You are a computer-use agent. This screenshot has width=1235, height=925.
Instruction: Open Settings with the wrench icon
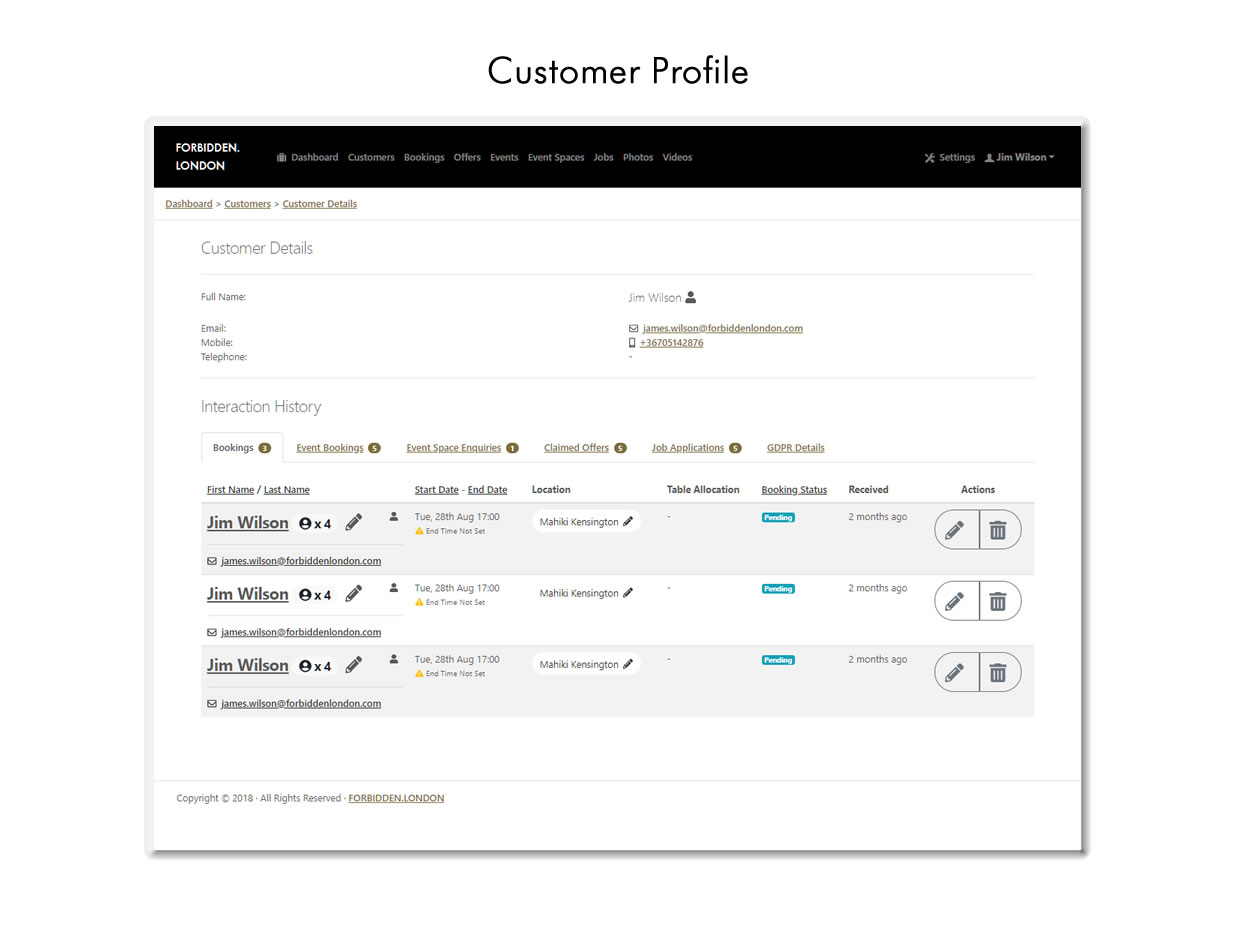(949, 157)
